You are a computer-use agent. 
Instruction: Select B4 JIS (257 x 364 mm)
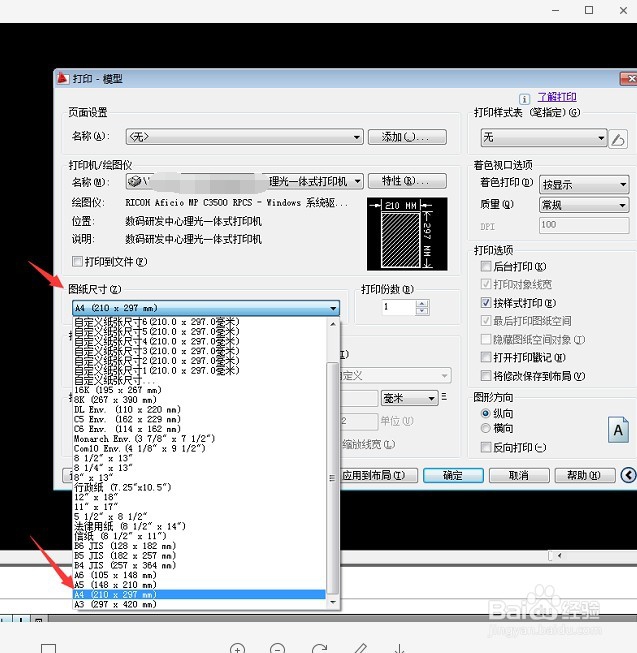[x=199, y=565]
